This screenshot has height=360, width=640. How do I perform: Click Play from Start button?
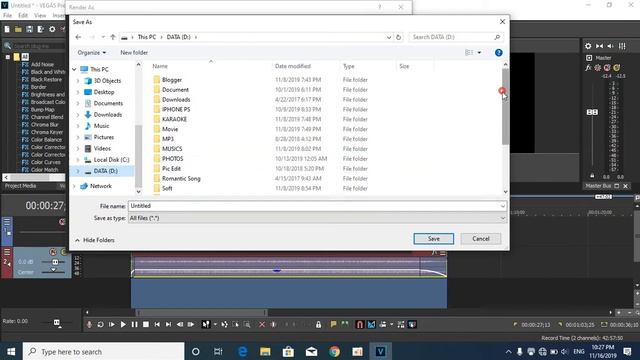pyautogui.click(x=111, y=324)
